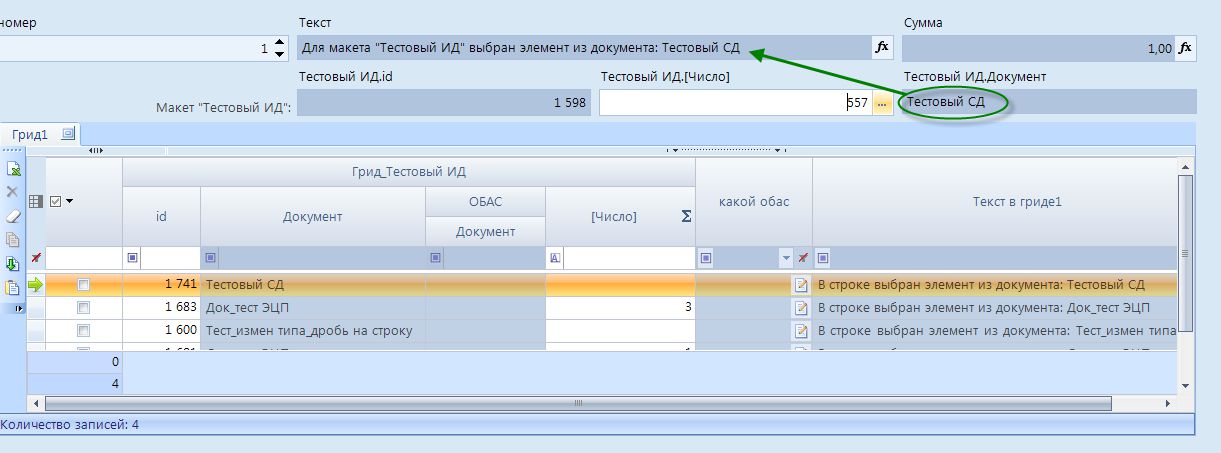1221x453 pixels.
Task: Open edit icon in the Тестовый СД row
Action: (x=801, y=285)
